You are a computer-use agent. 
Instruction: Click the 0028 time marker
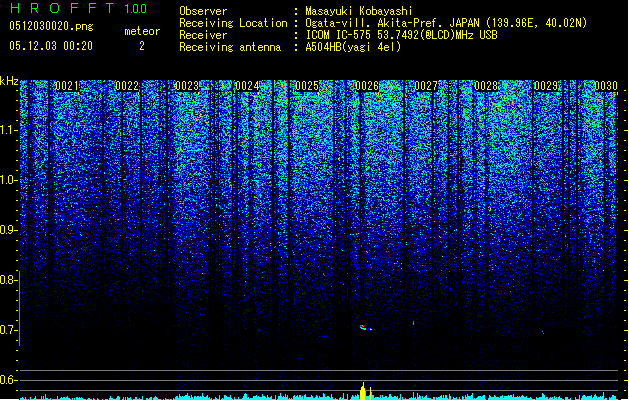(x=486, y=86)
